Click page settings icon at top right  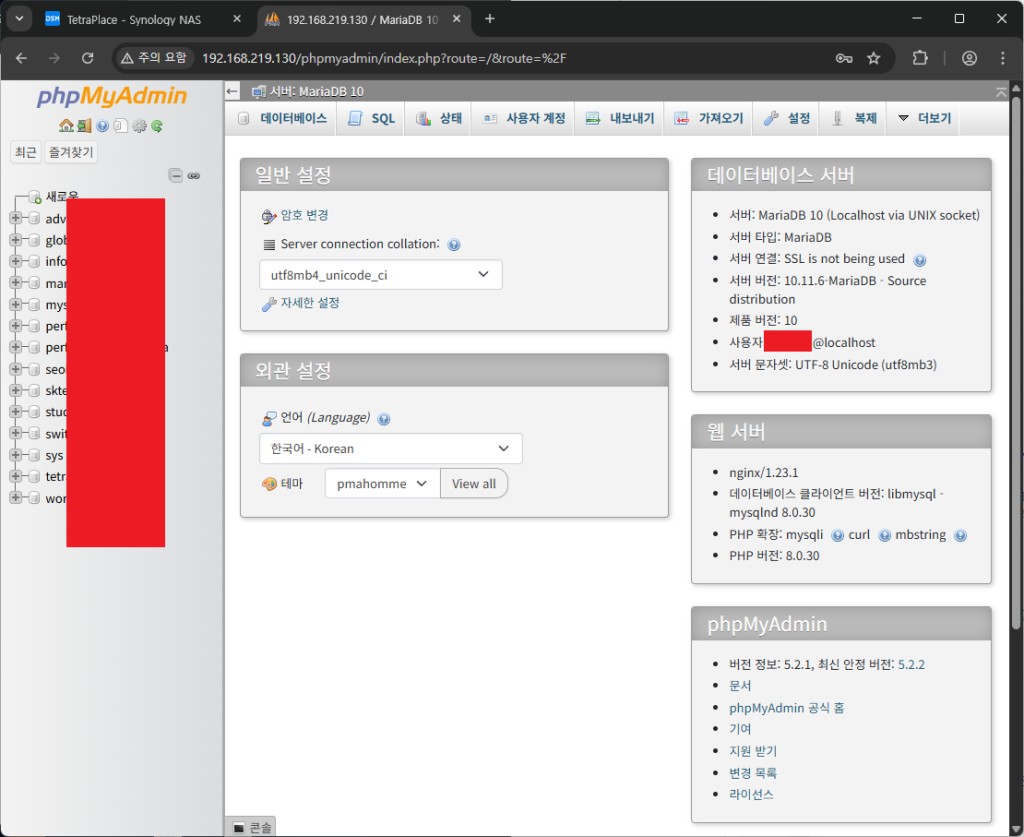(1000, 92)
